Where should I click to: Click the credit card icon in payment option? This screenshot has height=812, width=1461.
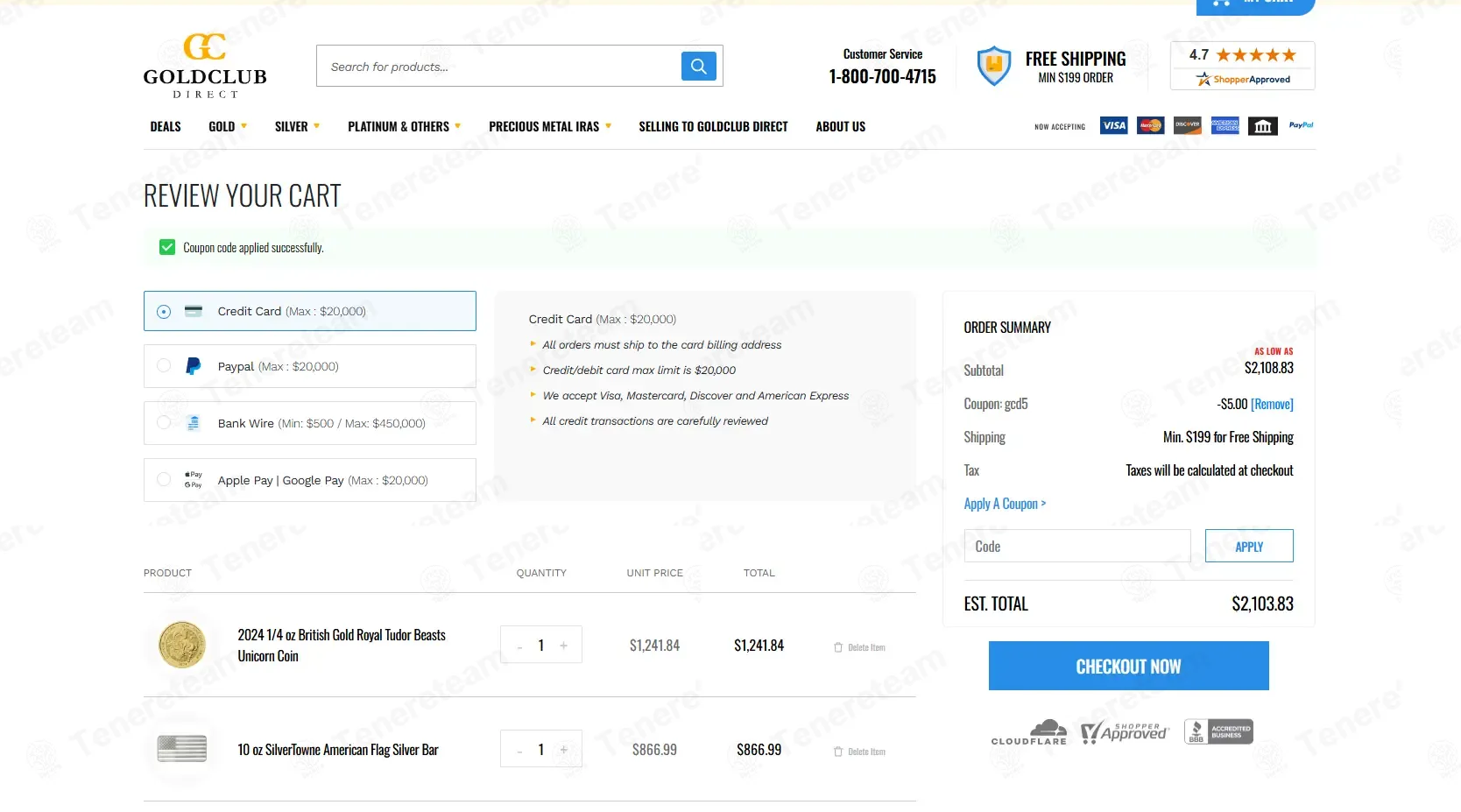(x=194, y=311)
